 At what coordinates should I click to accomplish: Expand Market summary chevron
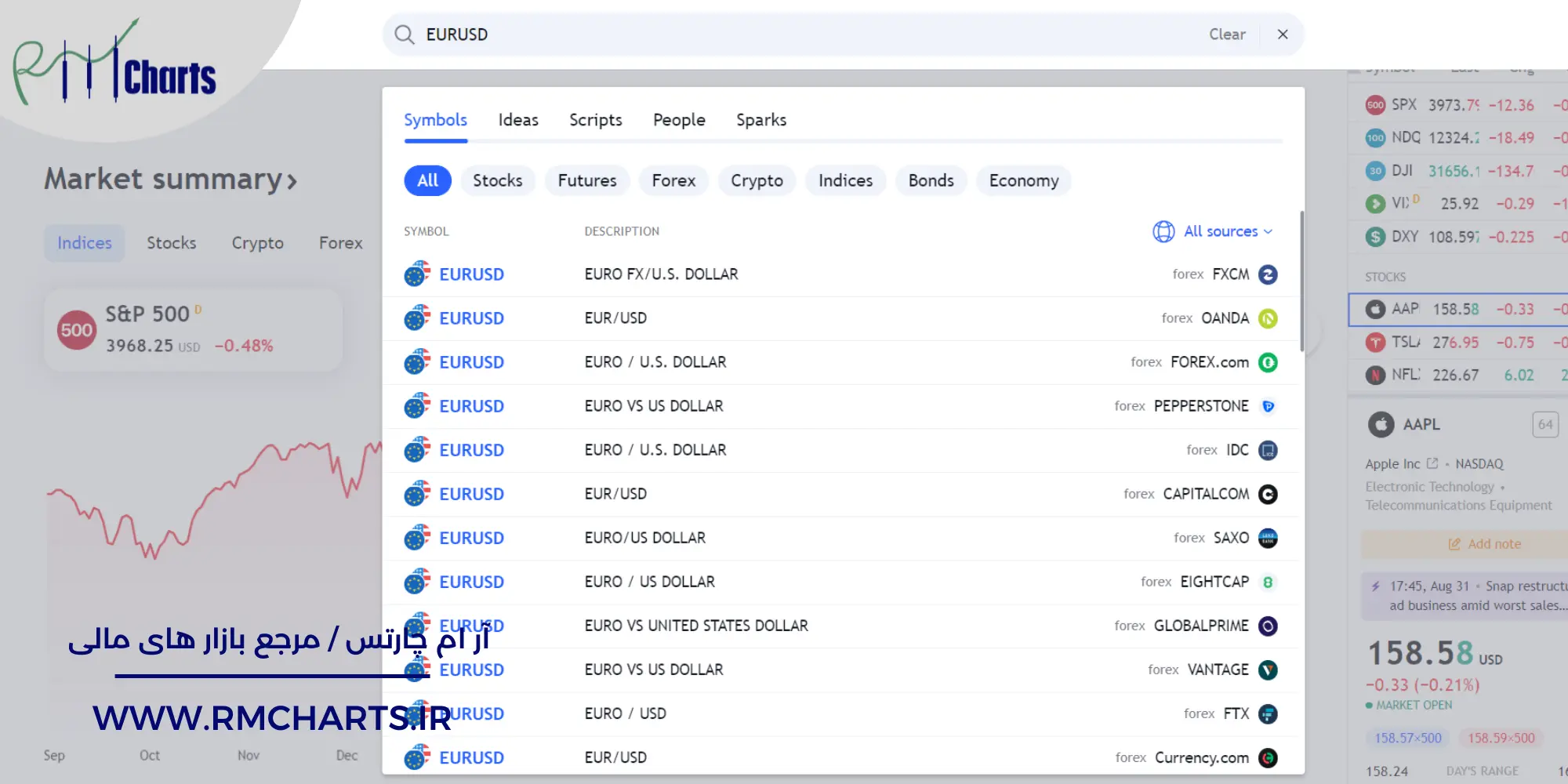[292, 181]
